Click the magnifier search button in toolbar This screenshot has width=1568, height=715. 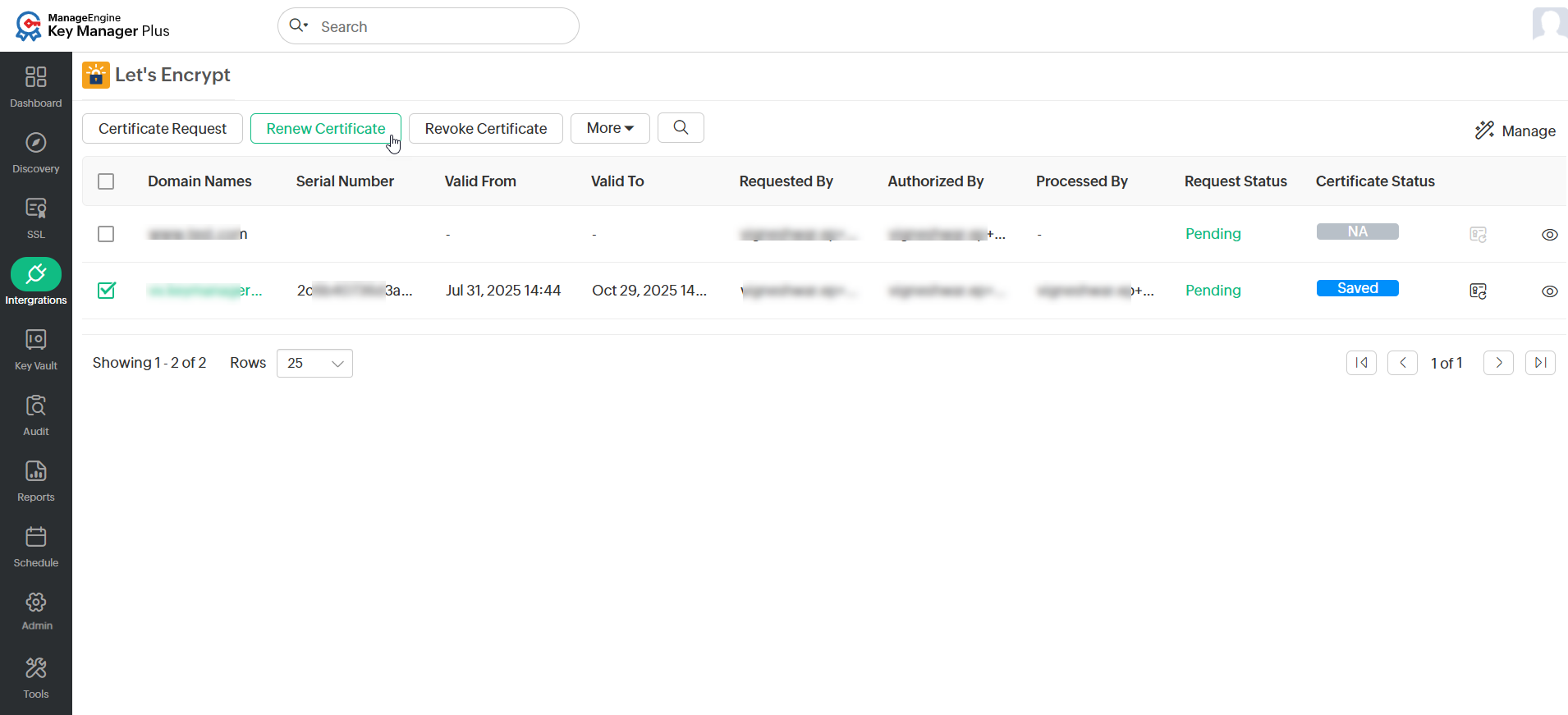tap(681, 128)
